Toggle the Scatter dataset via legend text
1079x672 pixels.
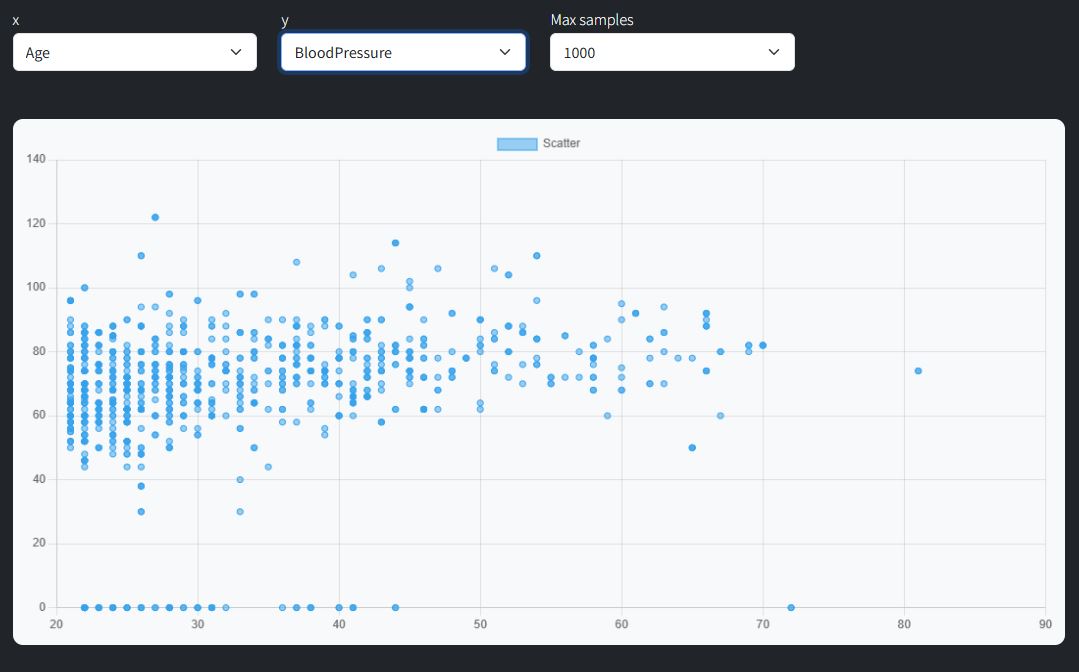[x=561, y=144]
